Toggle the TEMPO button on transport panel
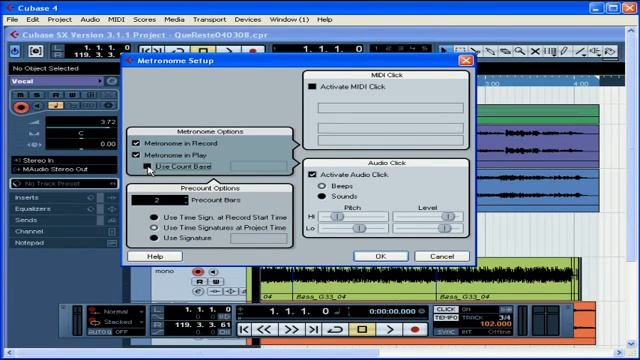 point(446,318)
